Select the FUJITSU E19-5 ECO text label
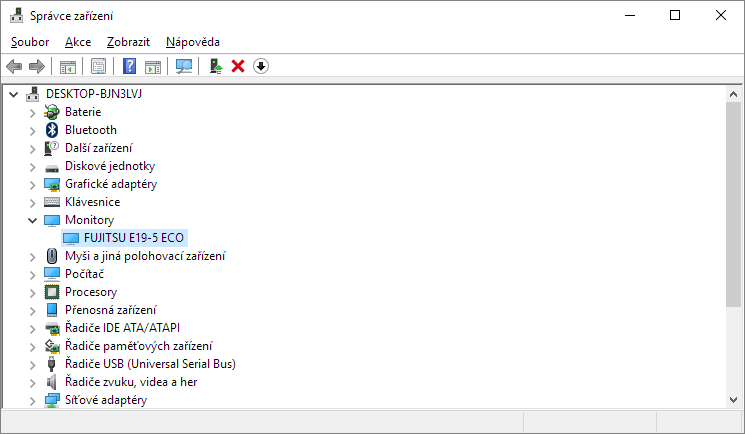This screenshot has height=434, width=745. pyautogui.click(x=134, y=238)
